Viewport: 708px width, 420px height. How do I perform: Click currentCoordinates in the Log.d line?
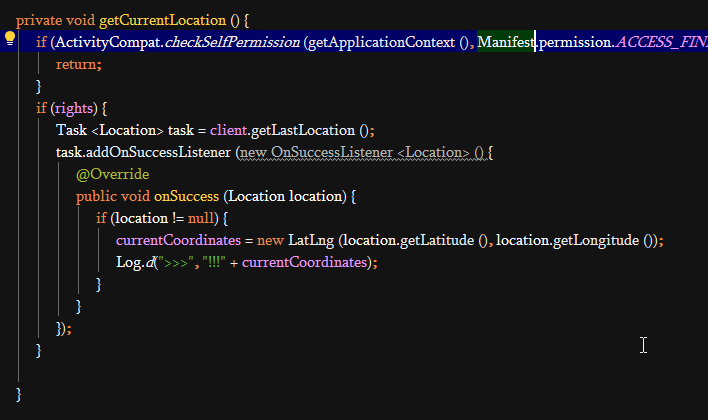coord(304,262)
